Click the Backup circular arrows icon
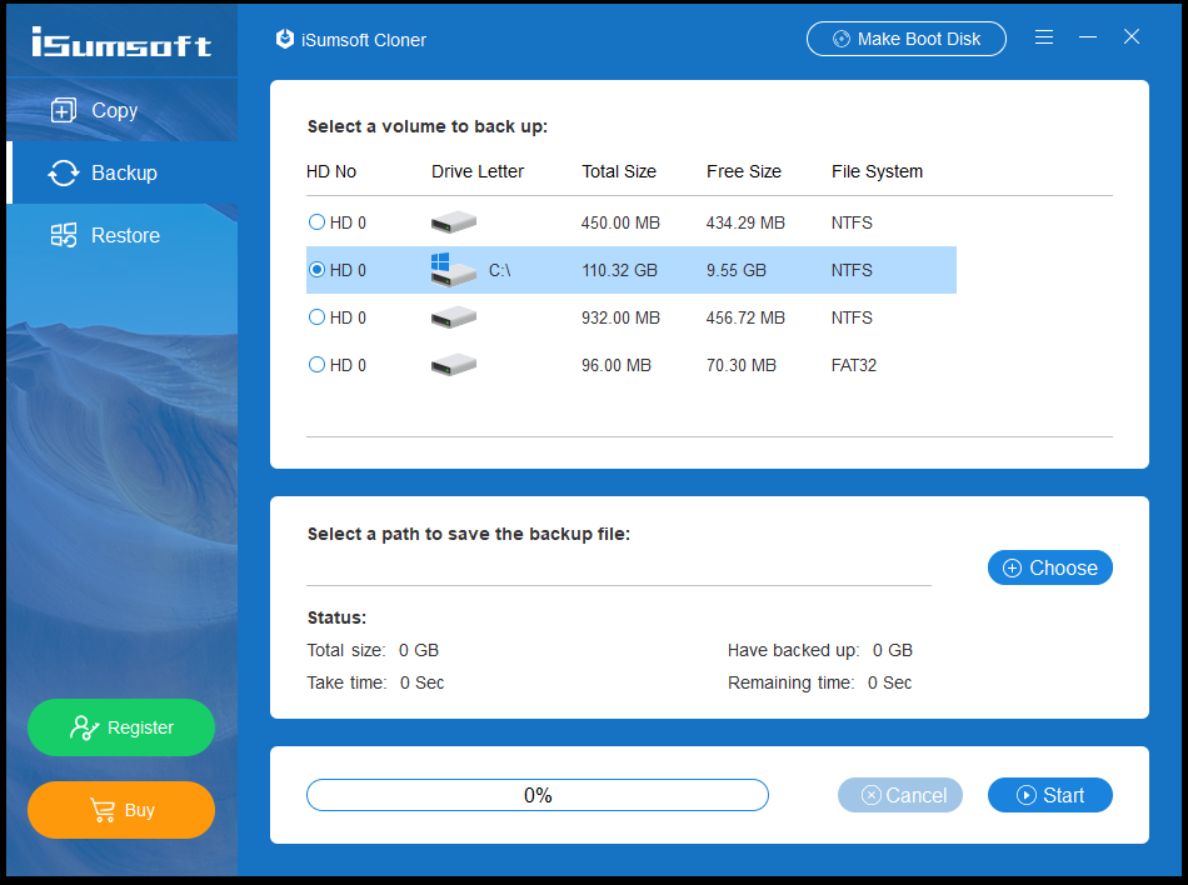The image size is (1188, 885). 64,173
